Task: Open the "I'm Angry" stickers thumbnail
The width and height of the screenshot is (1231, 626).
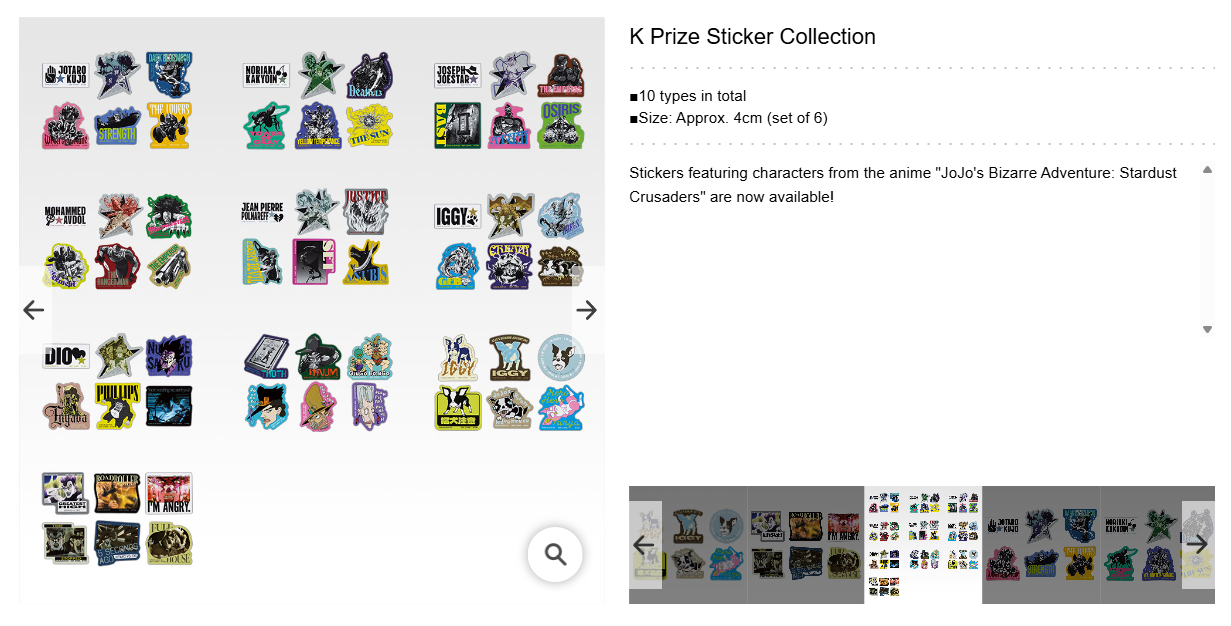Action: pyautogui.click(x=805, y=545)
